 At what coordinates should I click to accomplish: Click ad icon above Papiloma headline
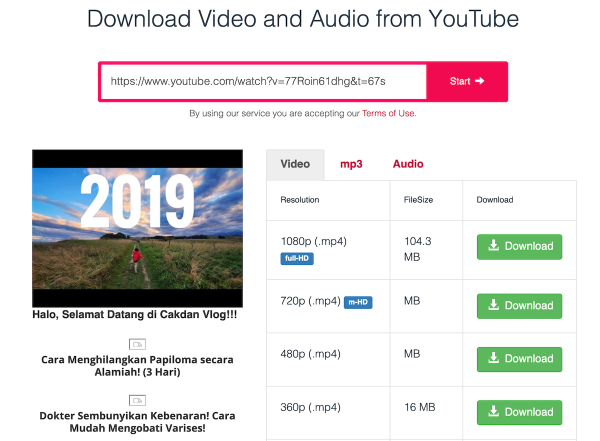pyautogui.click(x=137, y=344)
